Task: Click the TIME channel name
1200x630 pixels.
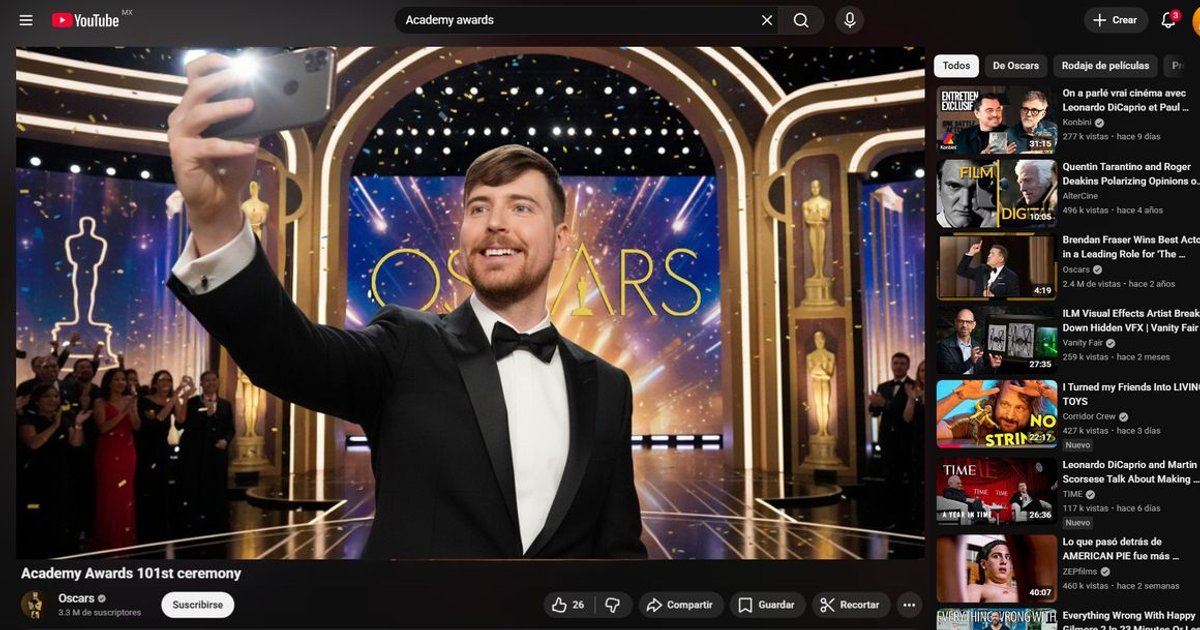Action: [1072, 494]
